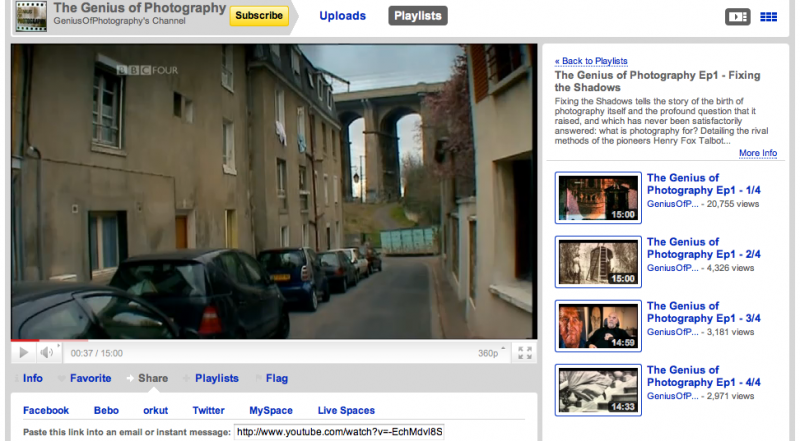Open the Ep1 - 4/4 video thumbnail
This screenshot has height=441, width=800.
598,390
